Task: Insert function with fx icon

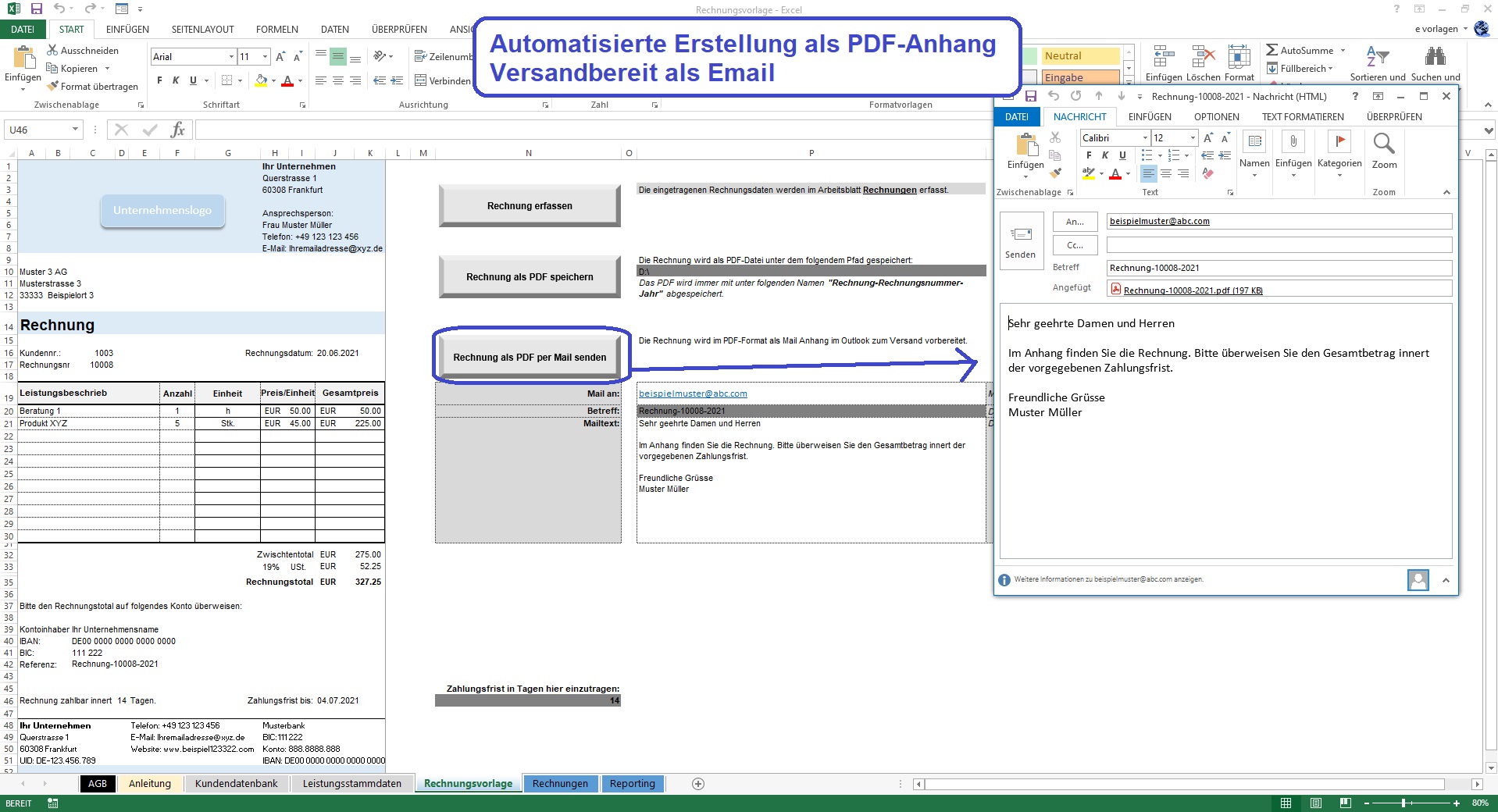Action: point(177,130)
